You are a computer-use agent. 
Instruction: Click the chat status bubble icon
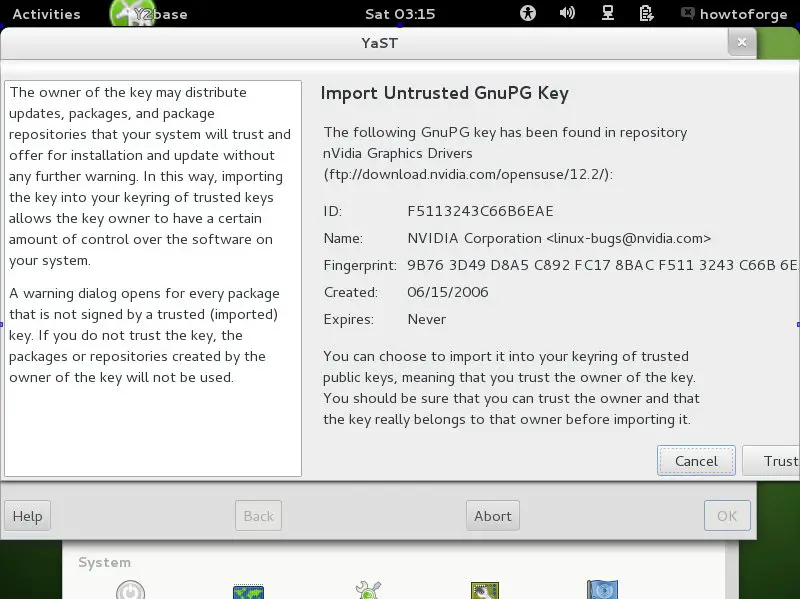coord(687,13)
